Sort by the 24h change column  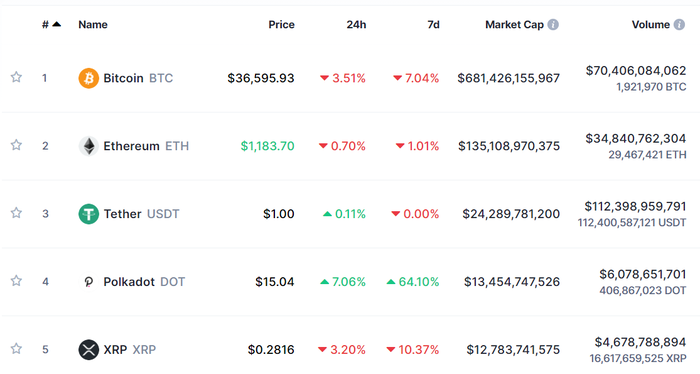coord(356,25)
